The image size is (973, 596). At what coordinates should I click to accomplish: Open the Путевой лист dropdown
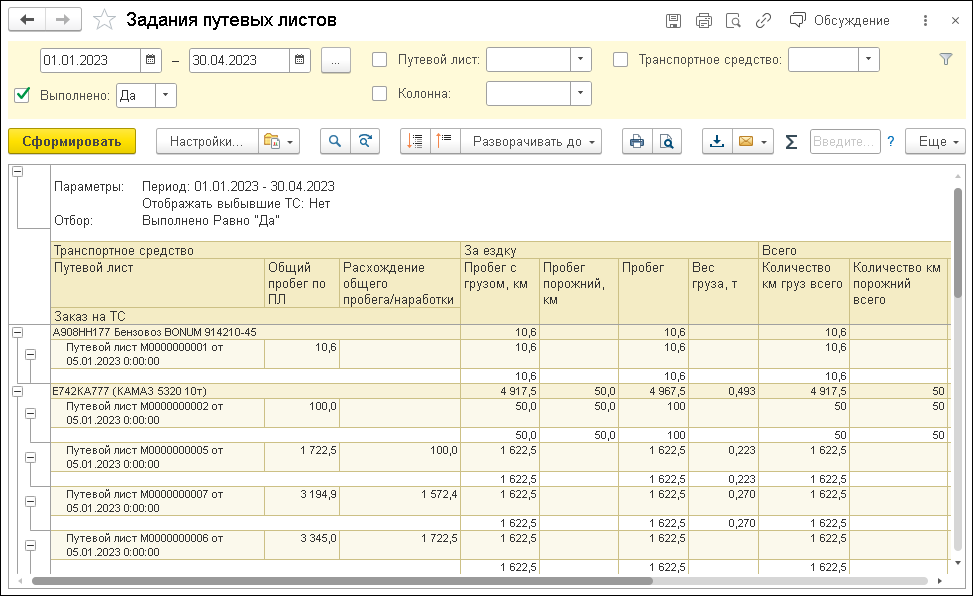pos(580,60)
